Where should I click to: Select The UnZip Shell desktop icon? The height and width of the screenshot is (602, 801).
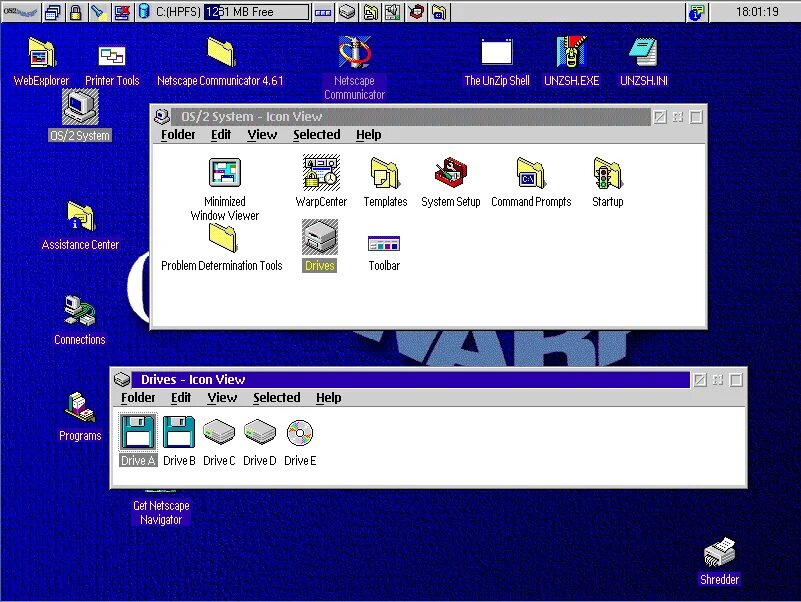coord(497,62)
